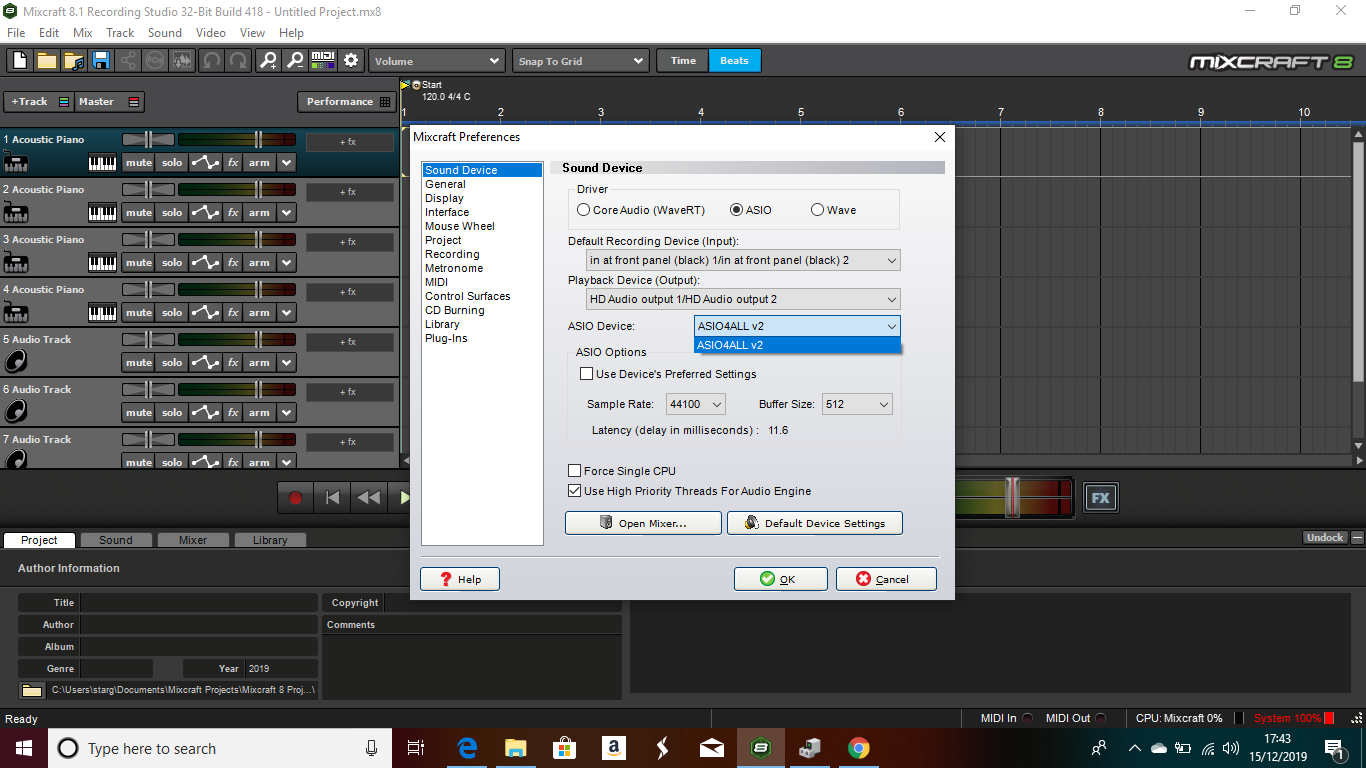This screenshot has width=1366, height=768.
Task: Save the project with the floppy disk icon
Action: click(x=100, y=61)
